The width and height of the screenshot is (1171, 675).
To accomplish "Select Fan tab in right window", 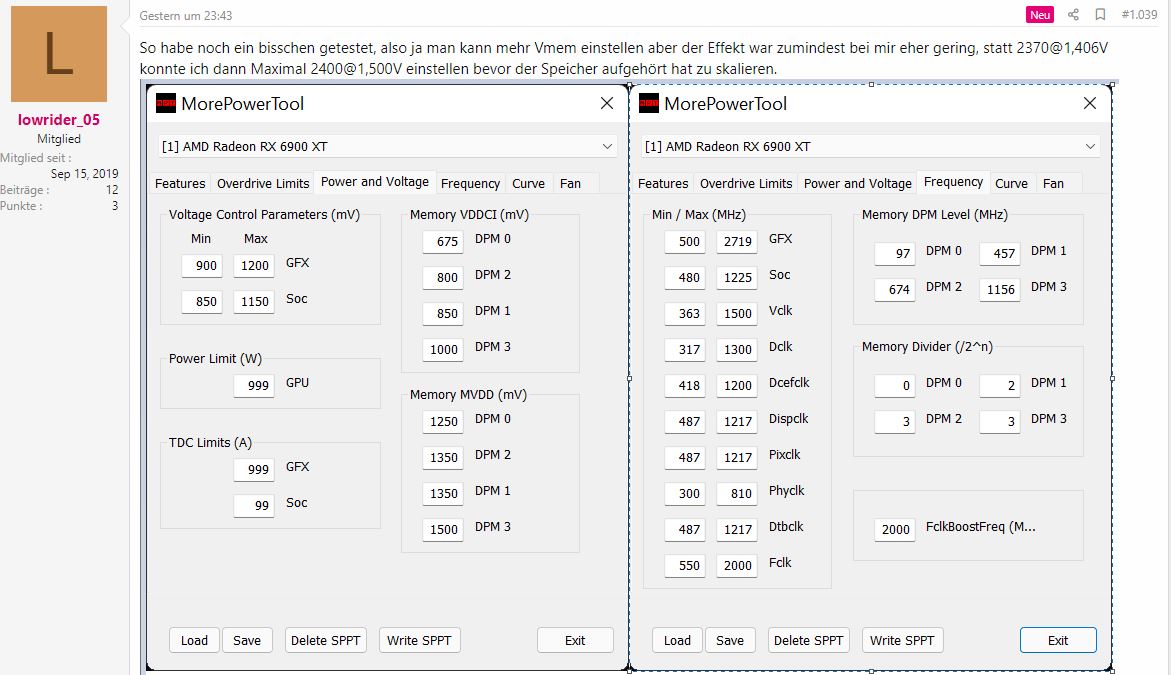I will click(x=1054, y=183).
